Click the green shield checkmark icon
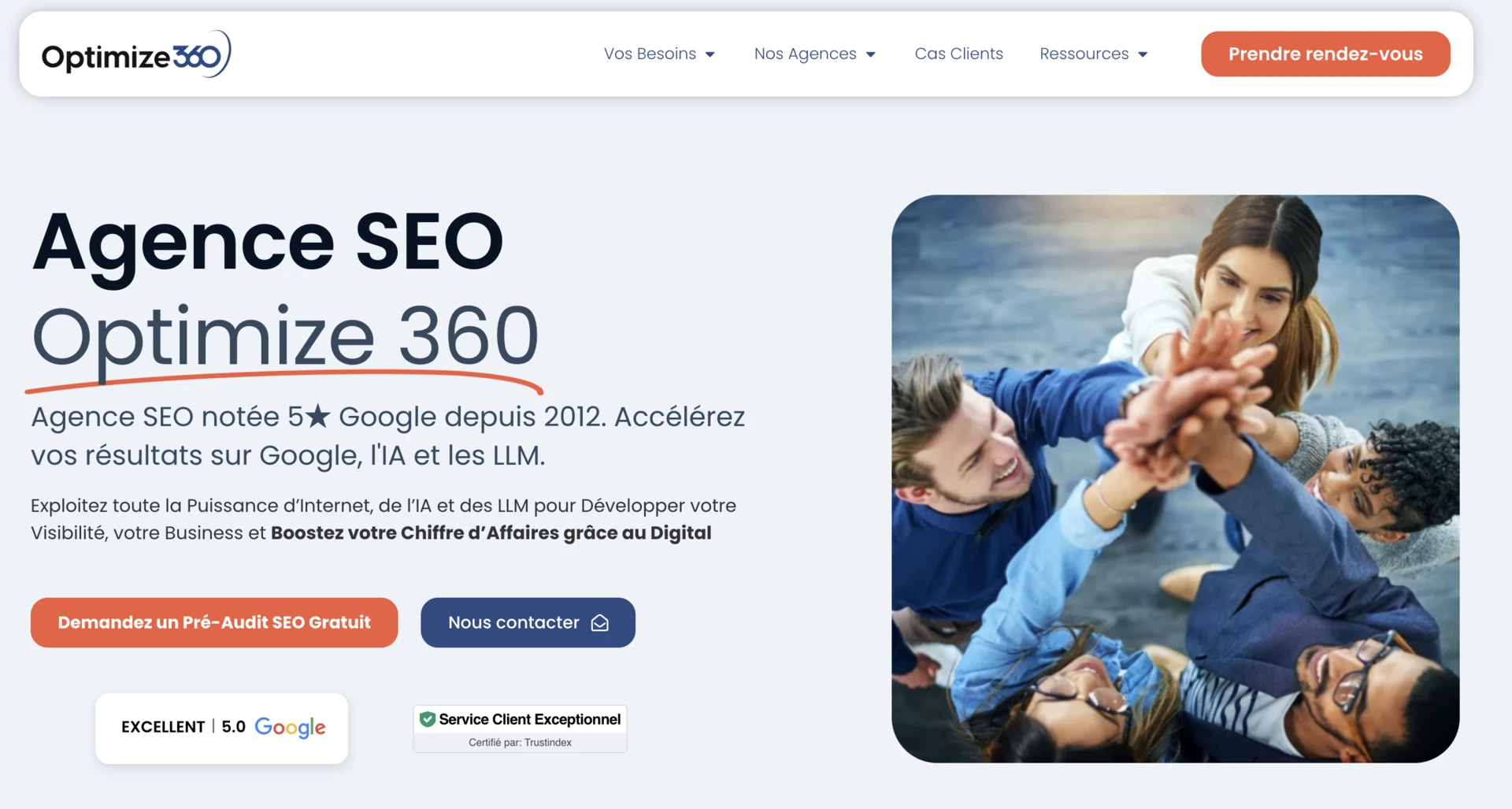The height and width of the screenshot is (809, 1512). (x=428, y=719)
